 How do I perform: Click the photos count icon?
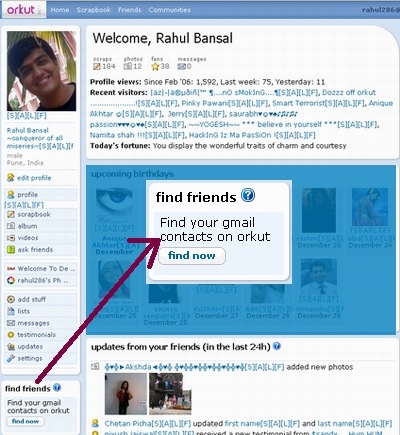click(128, 66)
